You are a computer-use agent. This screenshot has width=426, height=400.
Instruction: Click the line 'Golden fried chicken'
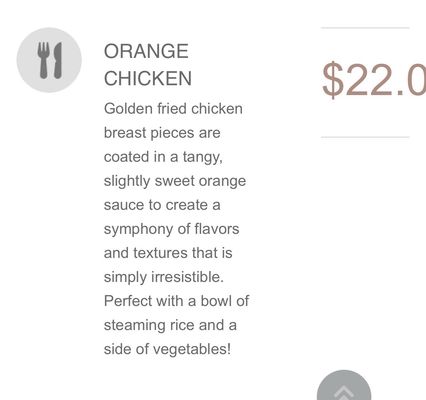tap(173, 109)
